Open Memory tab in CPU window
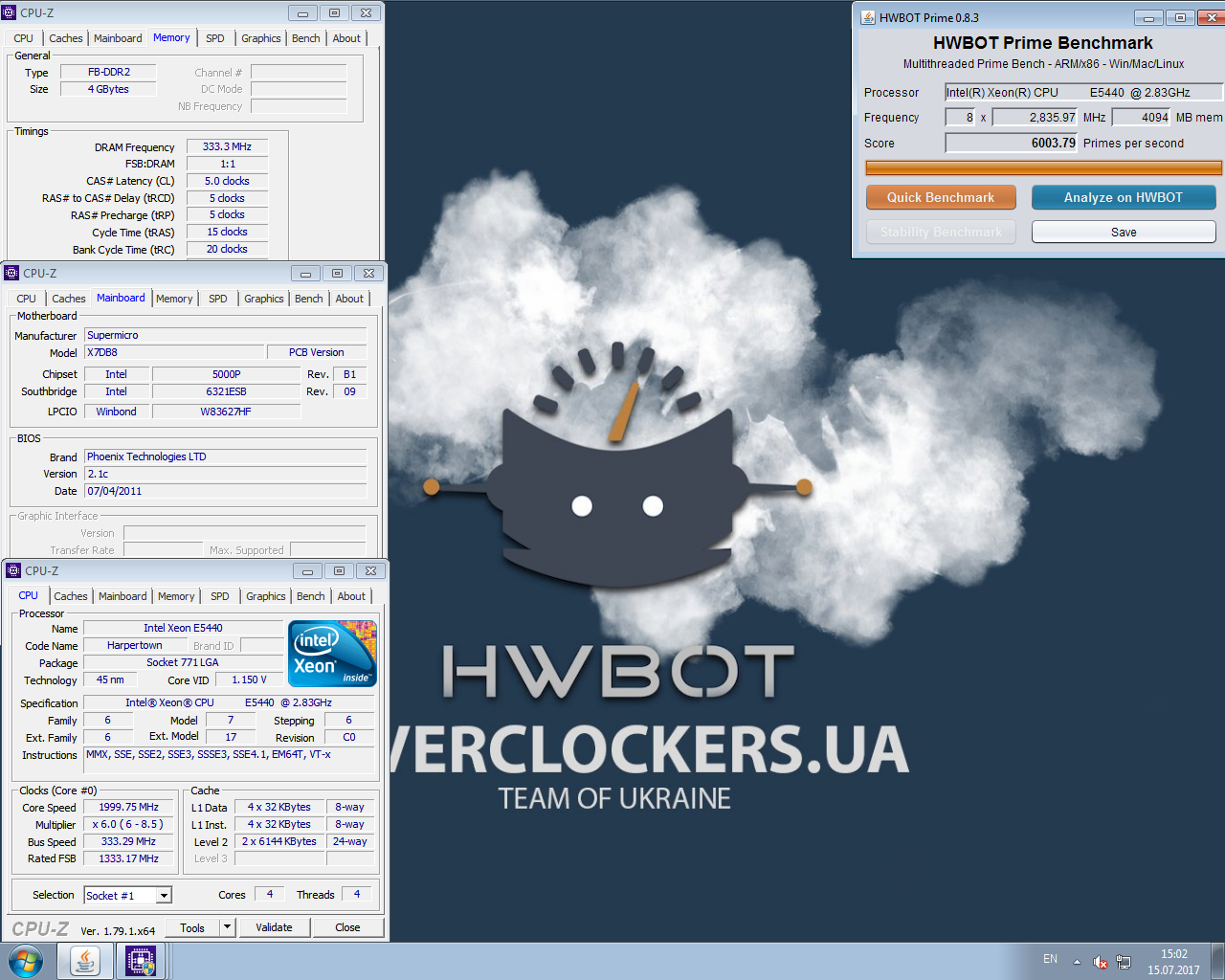Viewport: 1225px width, 980px height. coord(176,596)
